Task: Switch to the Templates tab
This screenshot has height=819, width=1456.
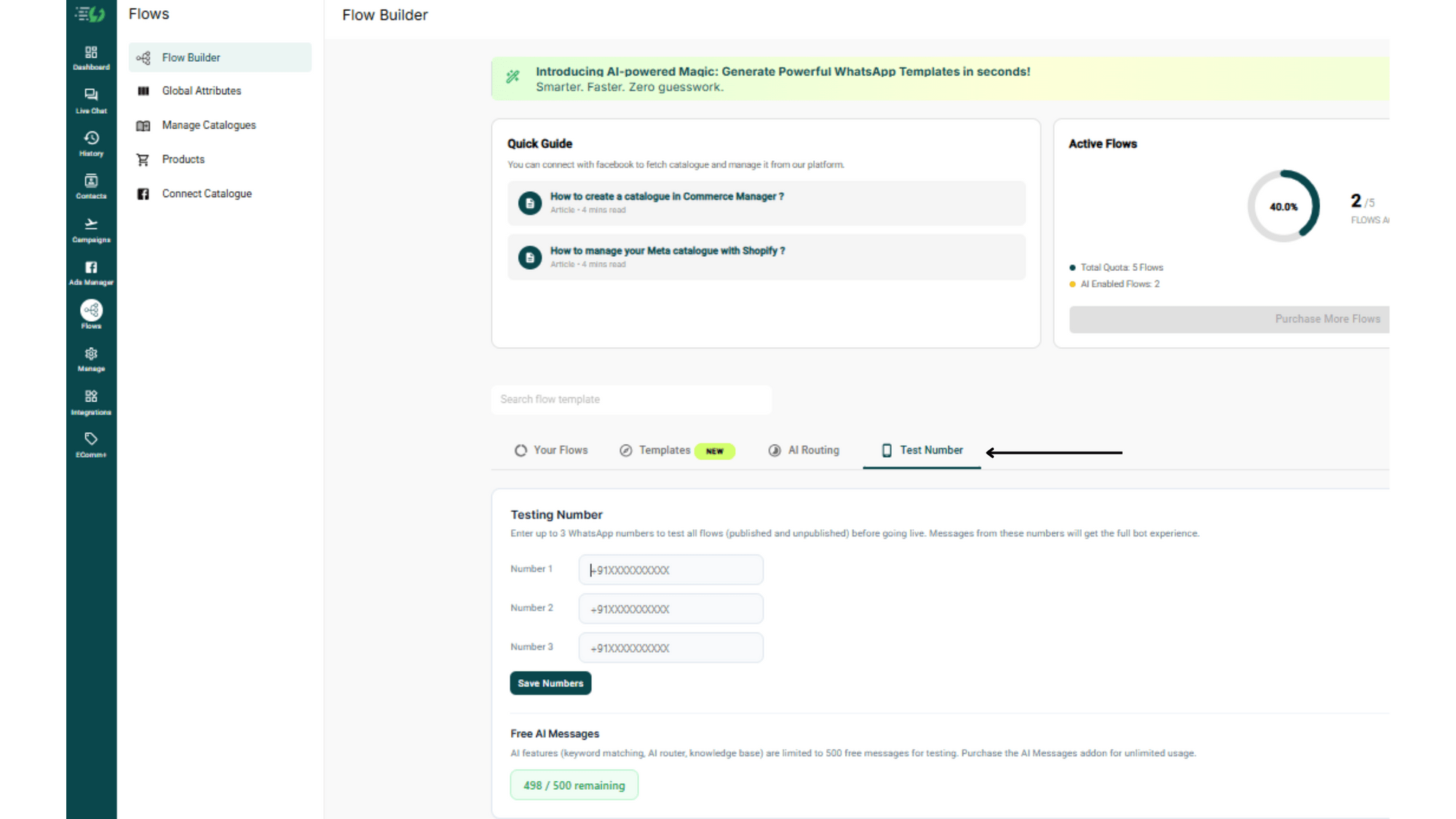Action: (x=676, y=451)
